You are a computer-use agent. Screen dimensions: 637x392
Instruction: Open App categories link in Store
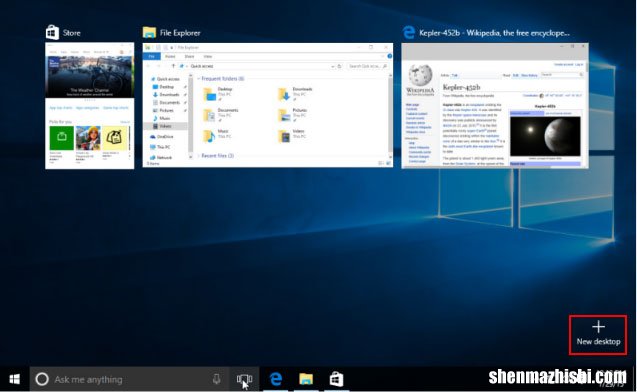(x=87, y=108)
